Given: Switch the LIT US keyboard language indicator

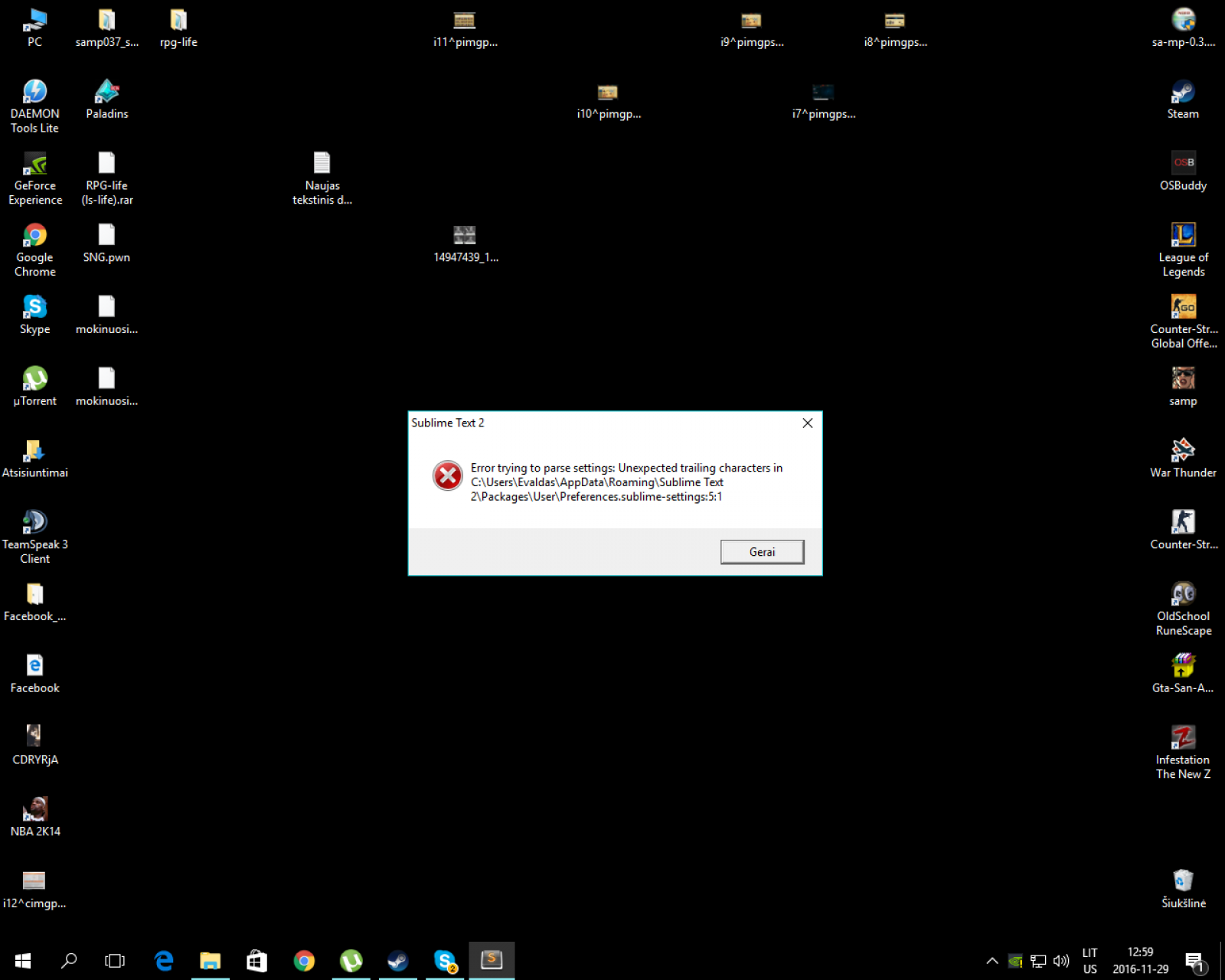Looking at the screenshot, I should point(1089,961).
